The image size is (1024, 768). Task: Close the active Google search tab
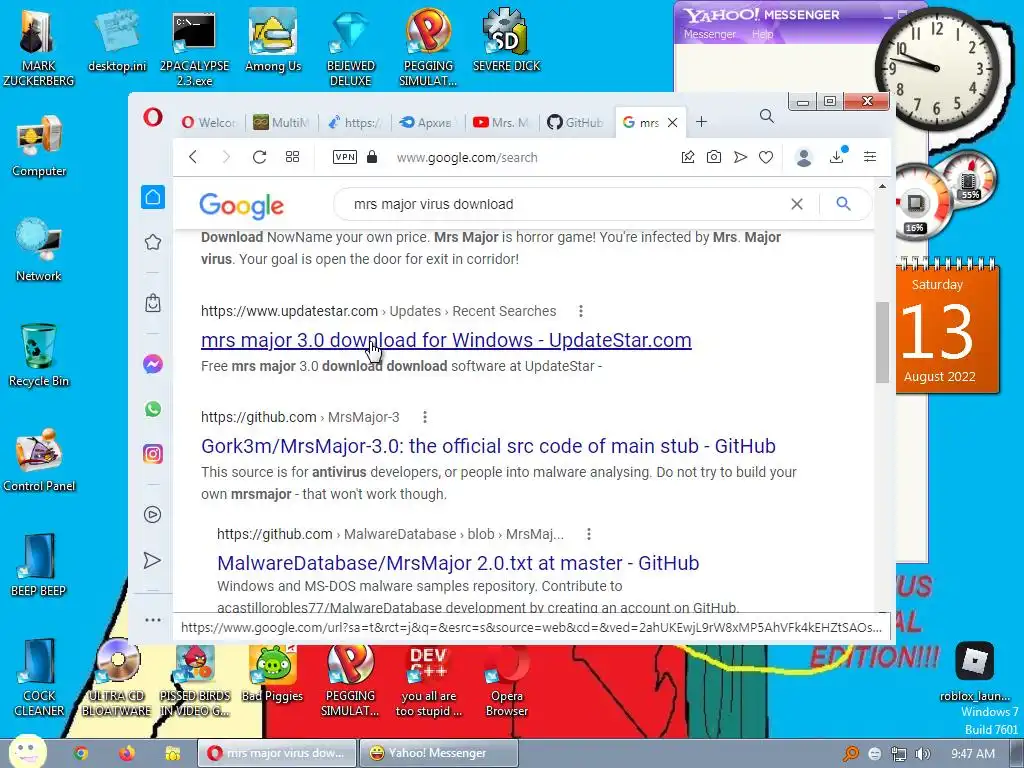tap(673, 122)
